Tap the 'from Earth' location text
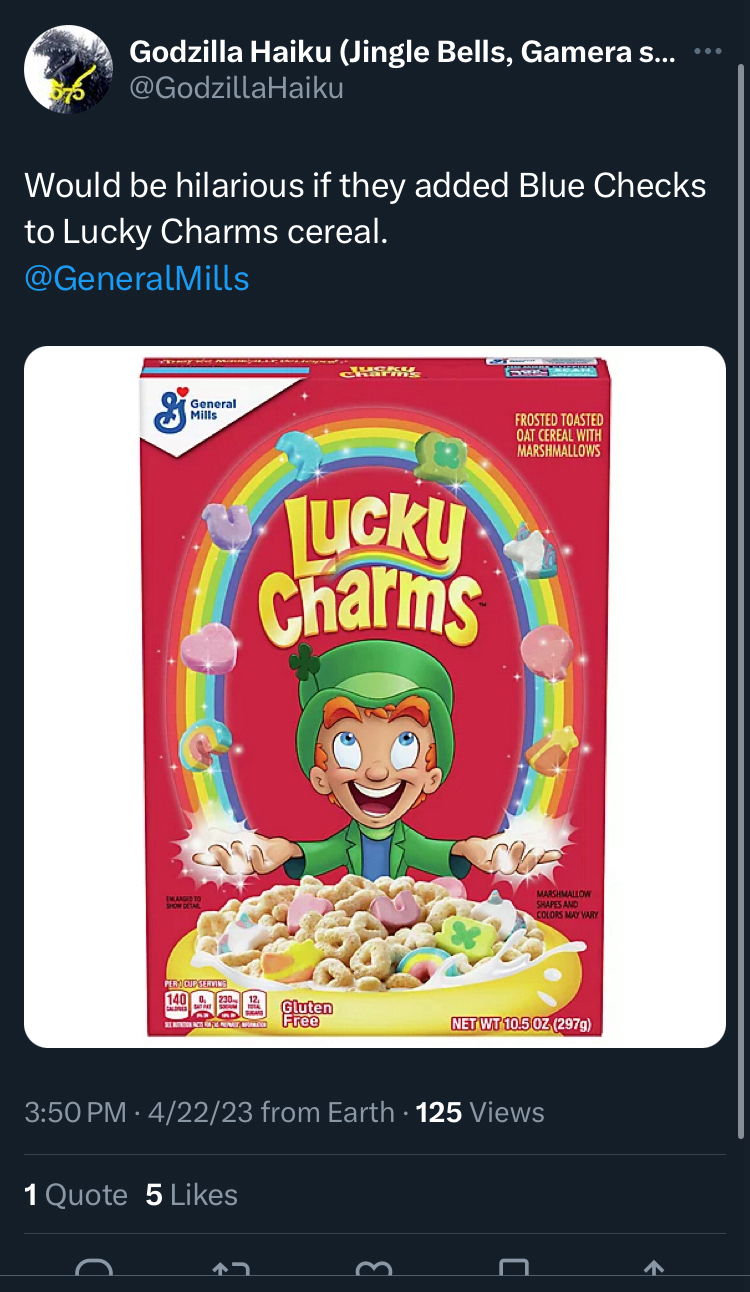Viewport: 750px width, 1292px height. [328, 1112]
